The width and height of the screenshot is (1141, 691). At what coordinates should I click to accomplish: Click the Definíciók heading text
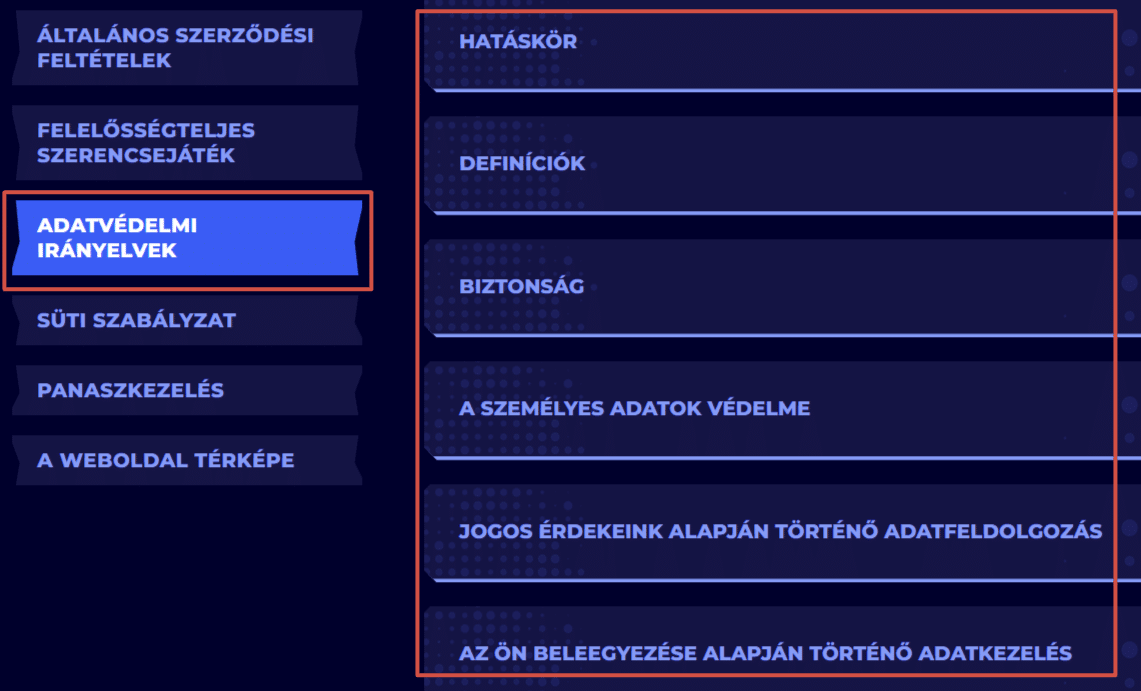(x=522, y=164)
